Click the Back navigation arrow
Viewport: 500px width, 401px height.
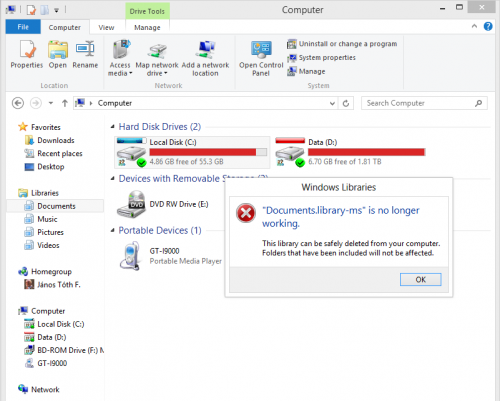pyautogui.click(x=18, y=103)
